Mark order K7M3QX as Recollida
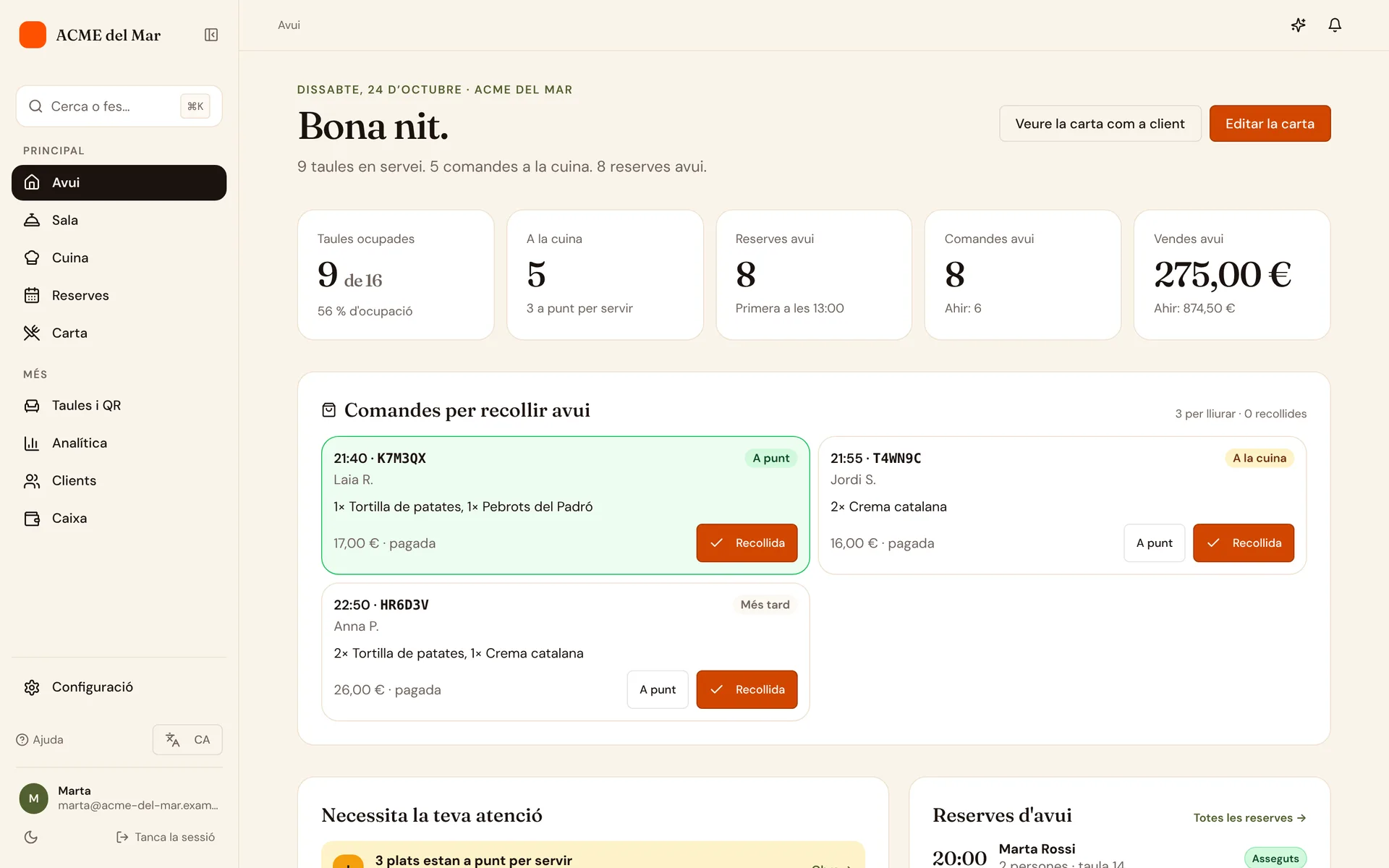Image resolution: width=1389 pixels, height=868 pixels. 747,542
